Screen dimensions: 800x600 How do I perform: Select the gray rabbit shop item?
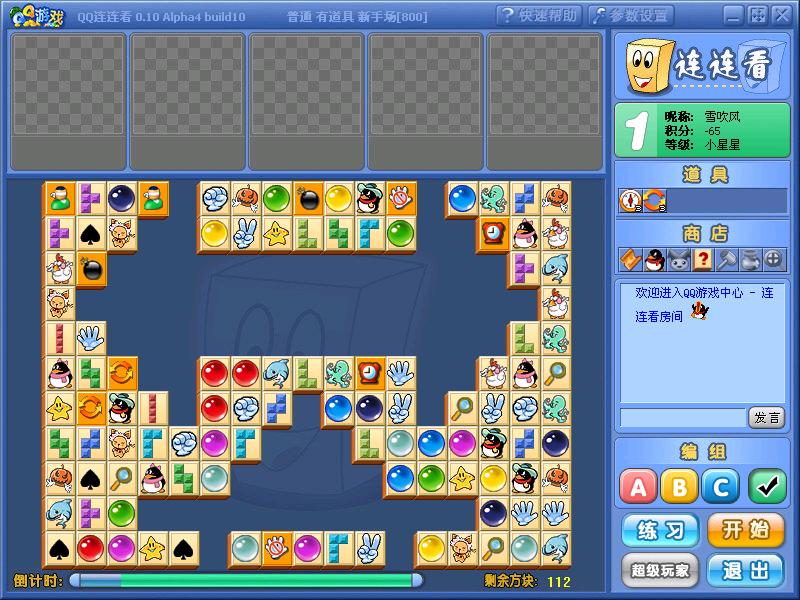[x=678, y=260]
